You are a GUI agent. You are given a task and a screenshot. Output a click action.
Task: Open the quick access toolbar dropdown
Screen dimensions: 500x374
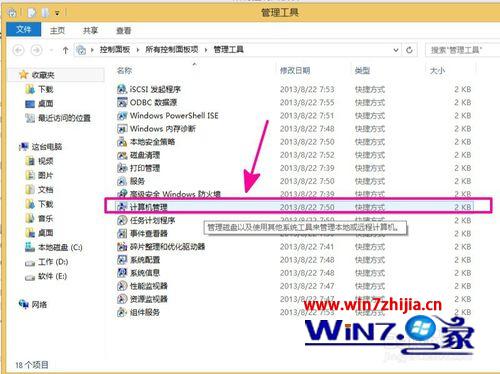point(57,13)
